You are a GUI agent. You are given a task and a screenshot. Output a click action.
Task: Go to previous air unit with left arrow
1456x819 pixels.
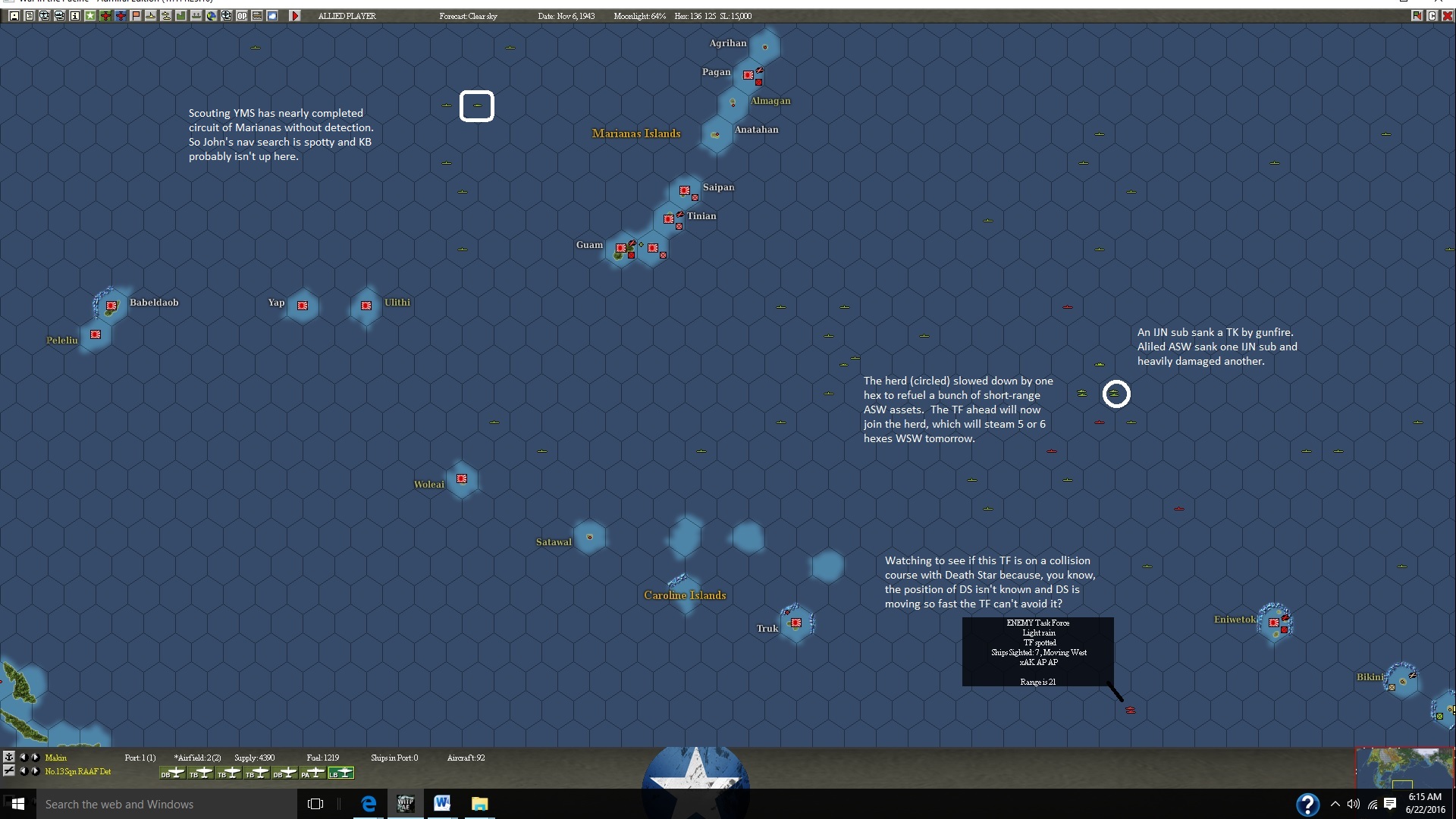coord(23,771)
